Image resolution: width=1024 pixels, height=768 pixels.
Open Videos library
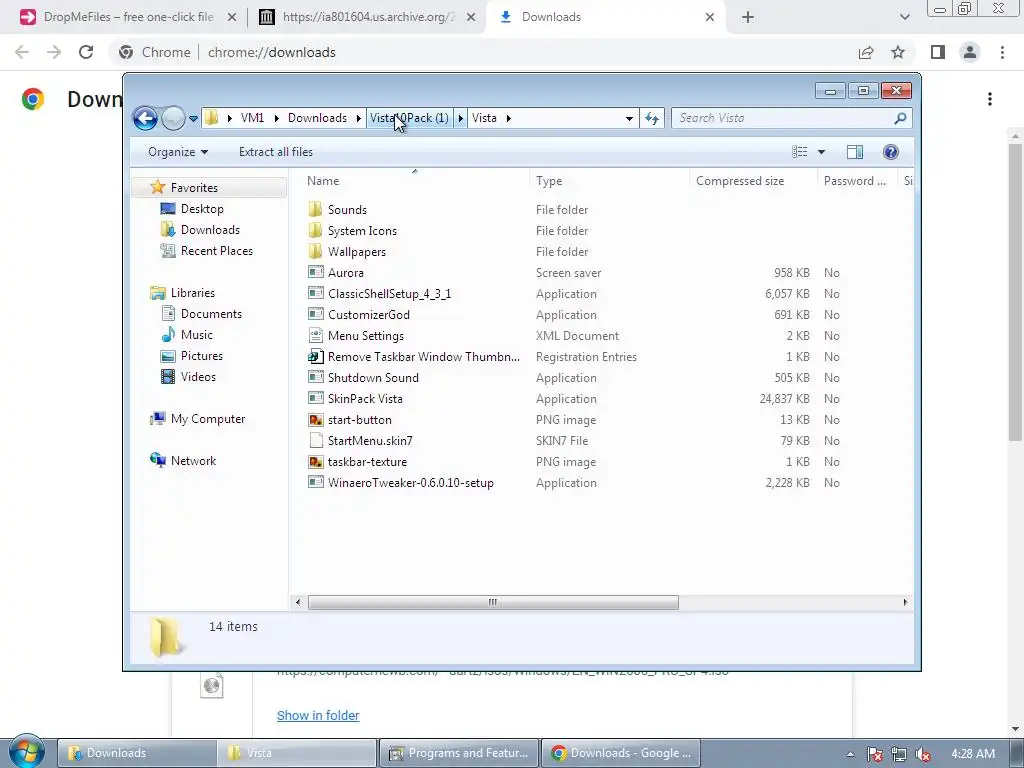coord(198,377)
